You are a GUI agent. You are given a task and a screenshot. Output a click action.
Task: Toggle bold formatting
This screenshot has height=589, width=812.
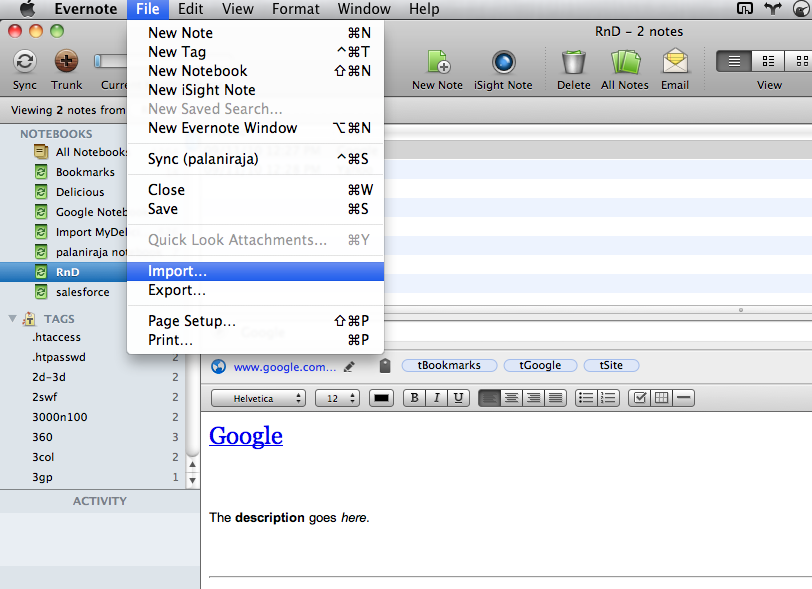click(414, 398)
